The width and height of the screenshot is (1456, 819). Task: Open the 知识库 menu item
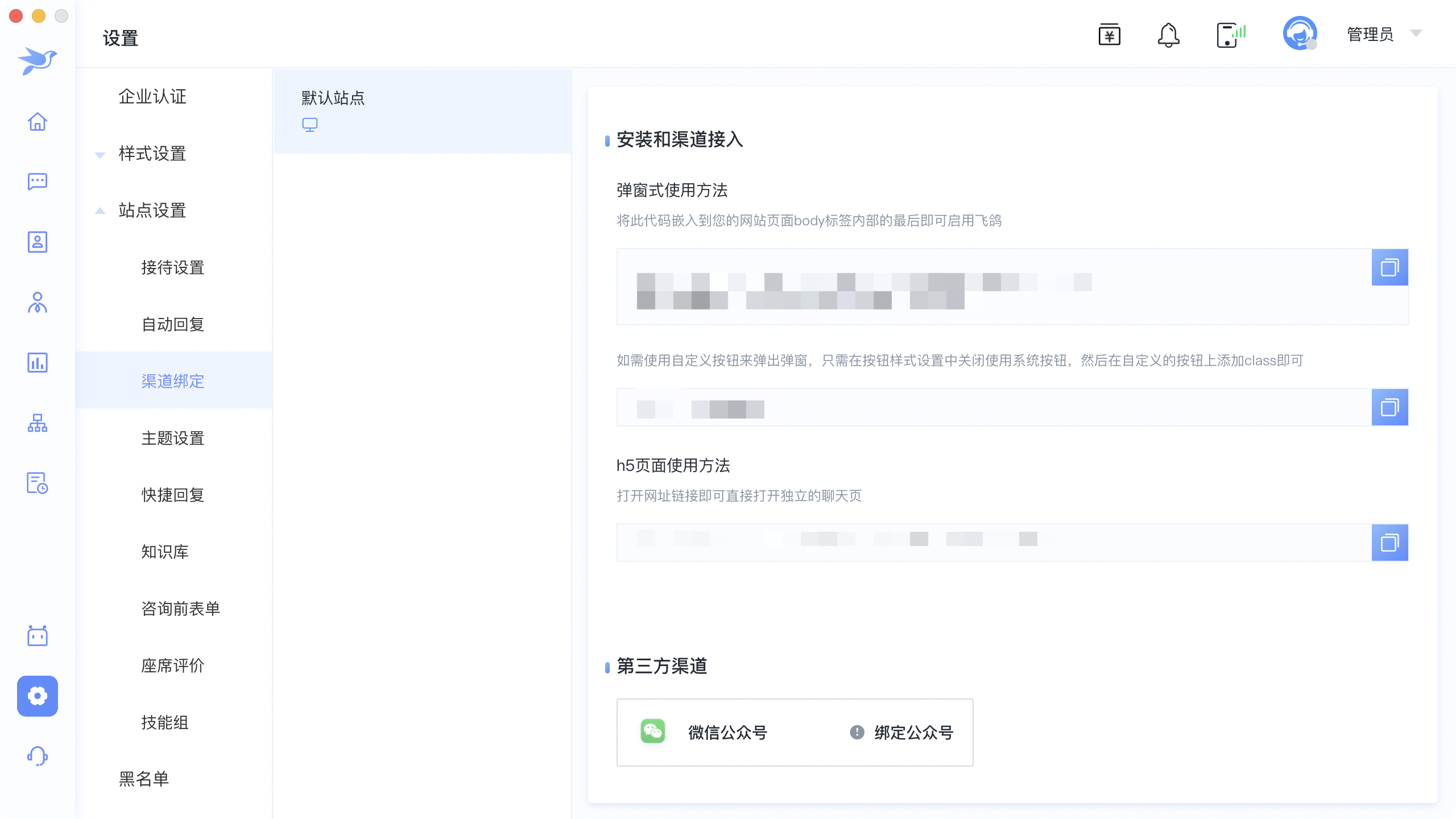point(165,552)
